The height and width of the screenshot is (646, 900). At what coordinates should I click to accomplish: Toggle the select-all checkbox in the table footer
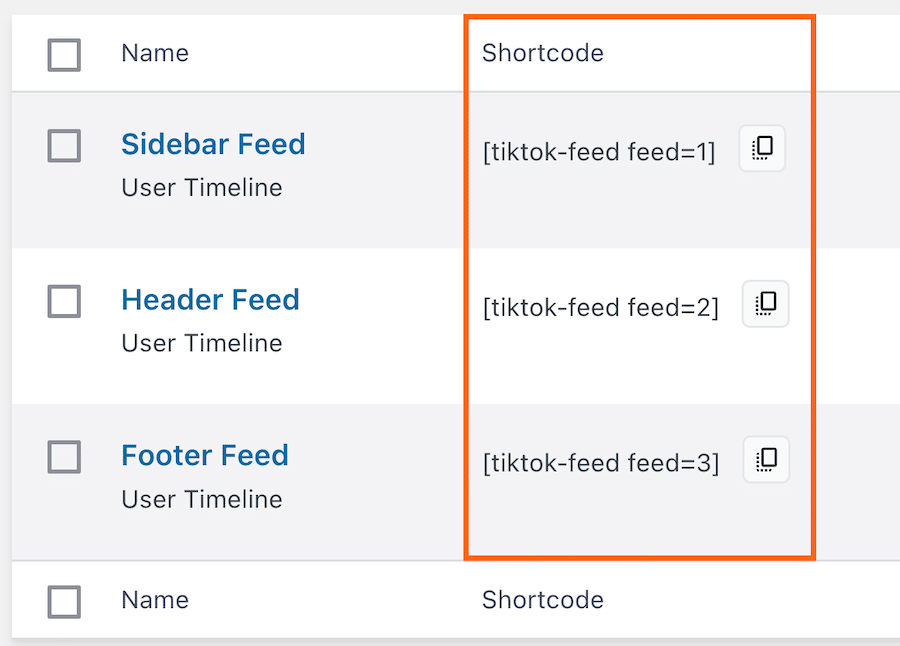[x=64, y=602]
